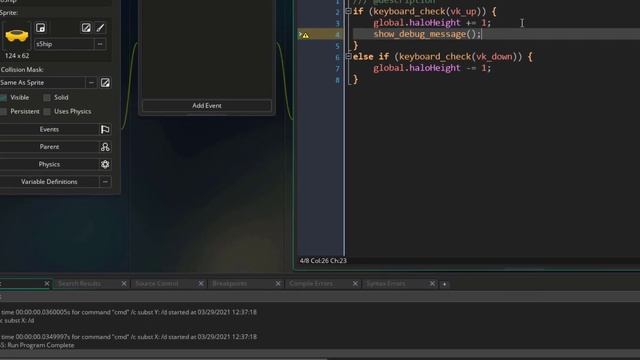
Task: Click the edit sprite icon above sShip field
Action: coord(86,28)
